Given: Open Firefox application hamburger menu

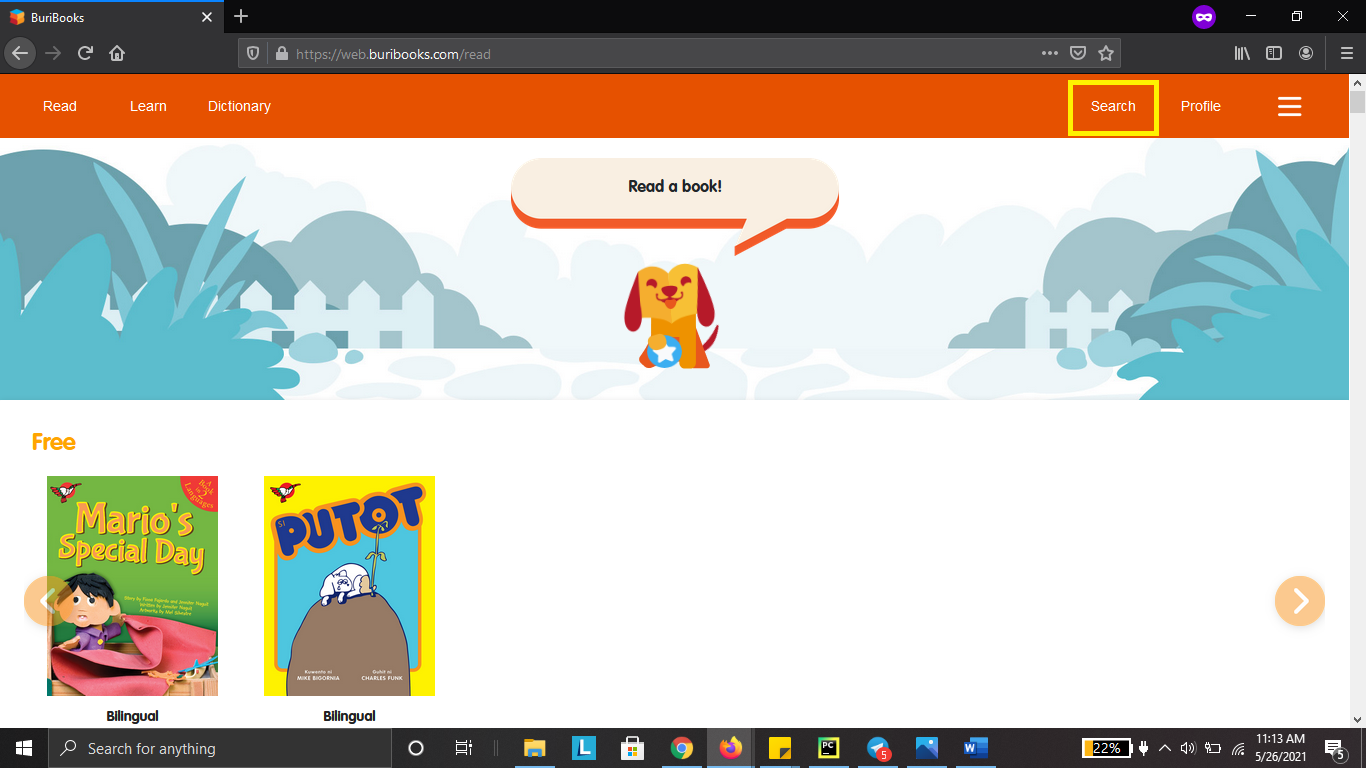Looking at the screenshot, I should tap(1346, 53).
